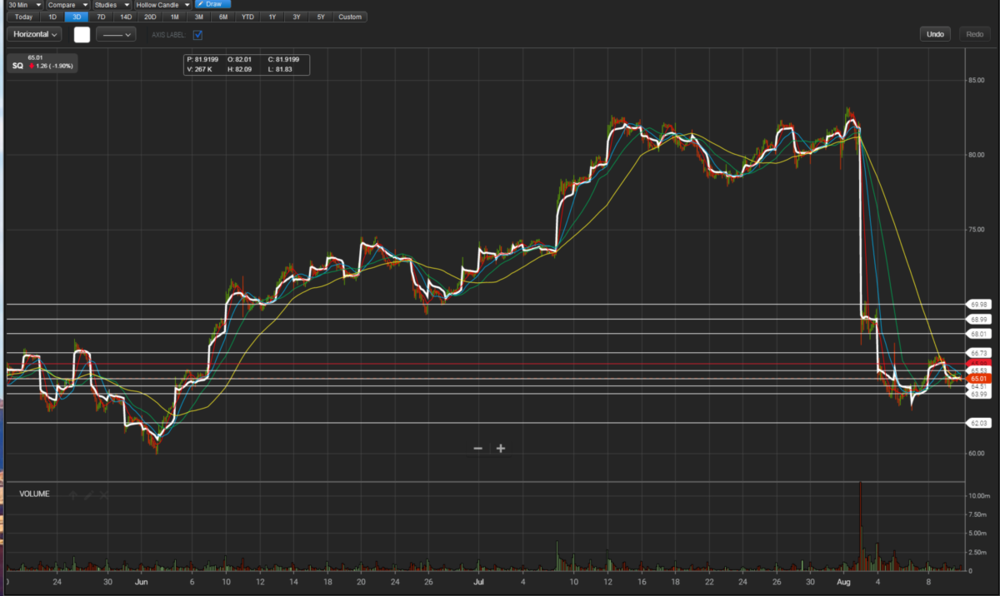Zoom out the chart with minus icon

click(x=478, y=449)
